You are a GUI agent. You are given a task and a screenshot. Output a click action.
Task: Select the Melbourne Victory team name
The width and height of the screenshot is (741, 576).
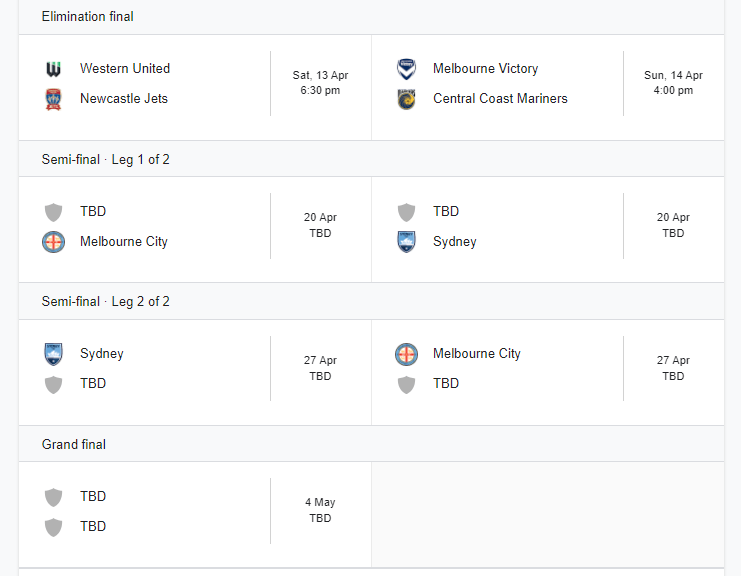pos(485,69)
